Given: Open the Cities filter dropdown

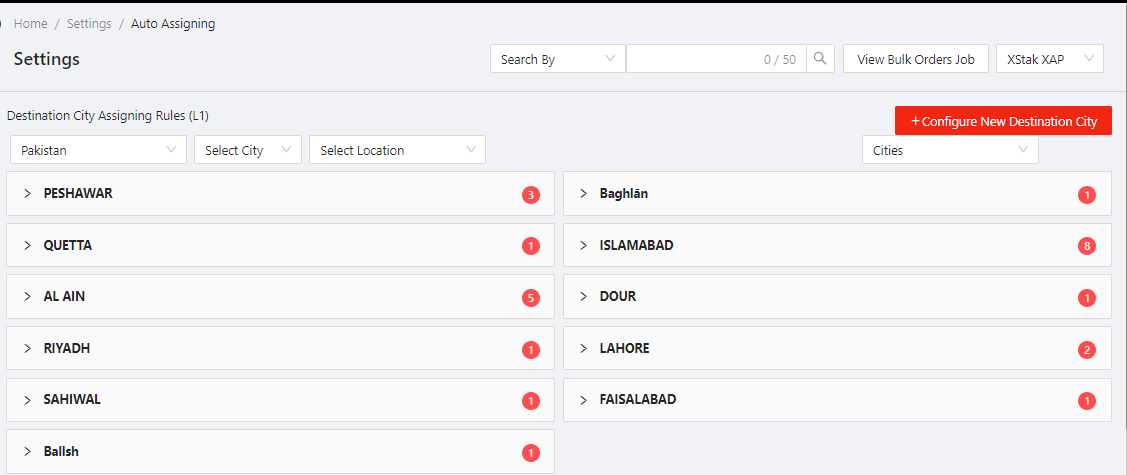Looking at the screenshot, I should pyautogui.click(x=949, y=150).
